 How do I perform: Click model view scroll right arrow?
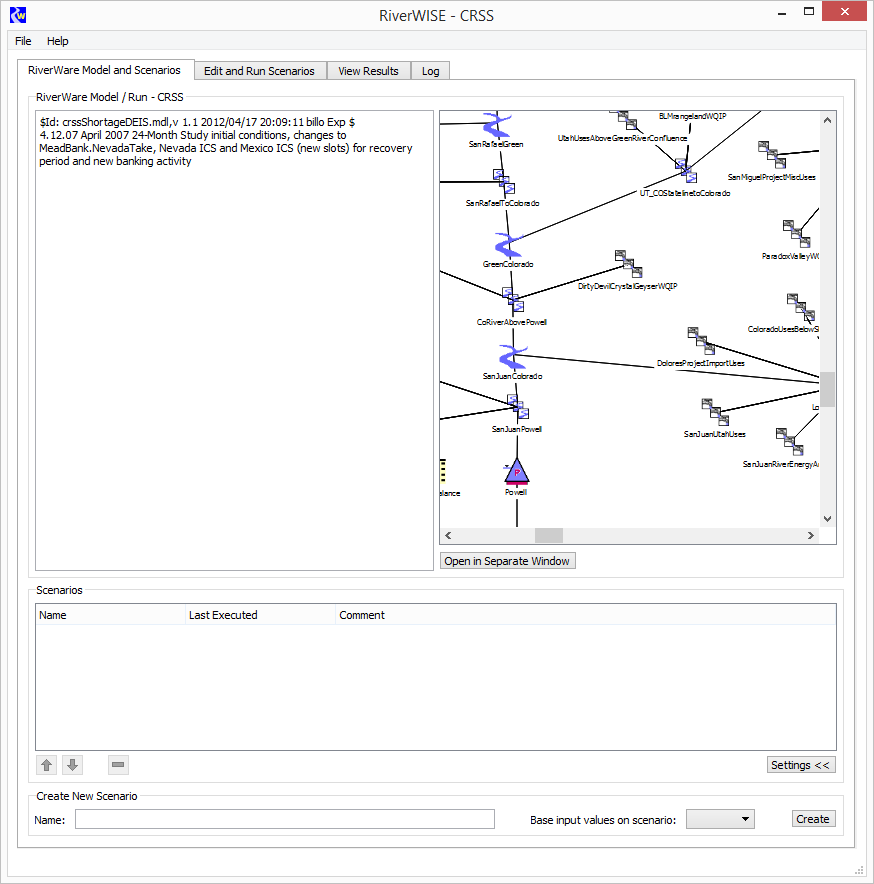coord(811,536)
